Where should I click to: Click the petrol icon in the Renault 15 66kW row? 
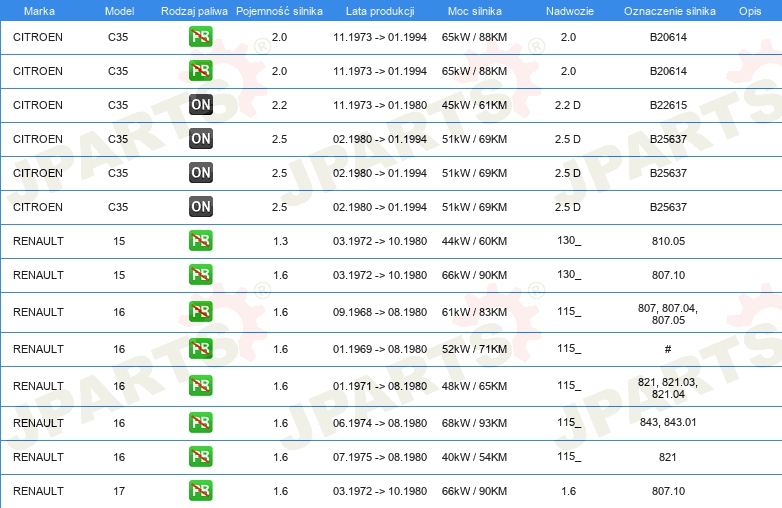[x=200, y=274]
